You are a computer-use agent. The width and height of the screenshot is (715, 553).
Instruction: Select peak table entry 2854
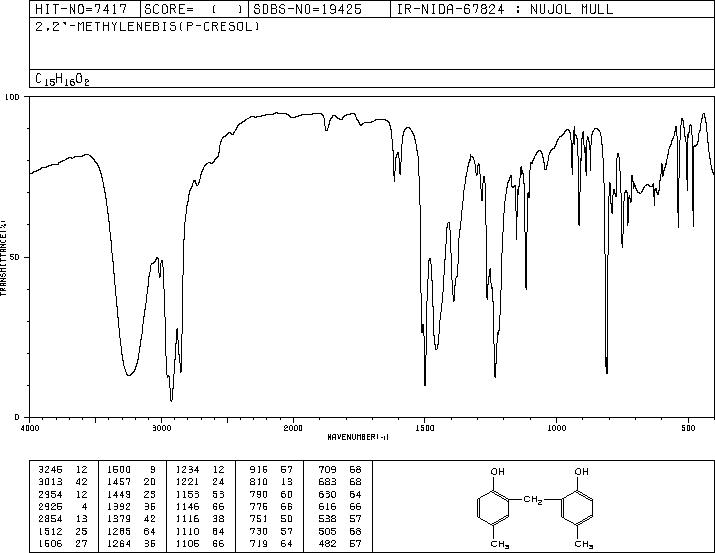pos(50,519)
